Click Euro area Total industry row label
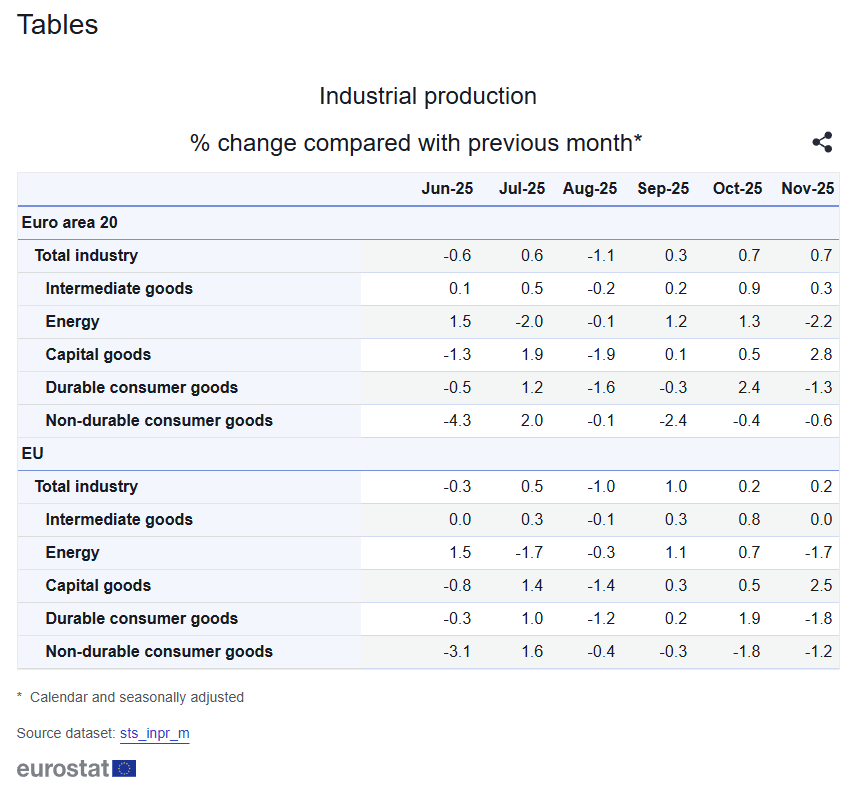861x793 pixels. [x=86, y=255]
